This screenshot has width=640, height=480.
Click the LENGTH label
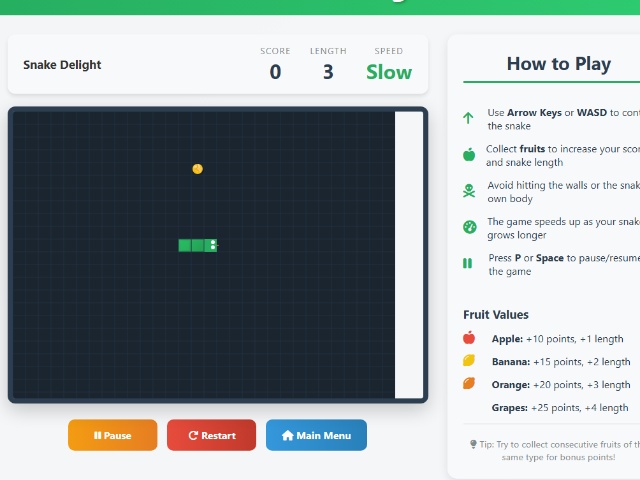[x=328, y=51]
